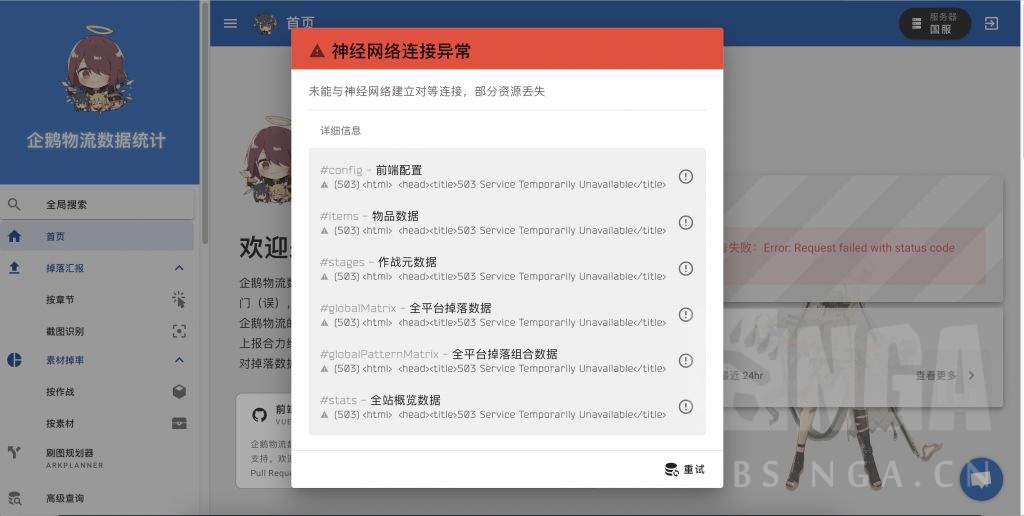Click info icon for #globalPatternMatrix row
Viewport: 1024px width, 516px height.
point(685,361)
